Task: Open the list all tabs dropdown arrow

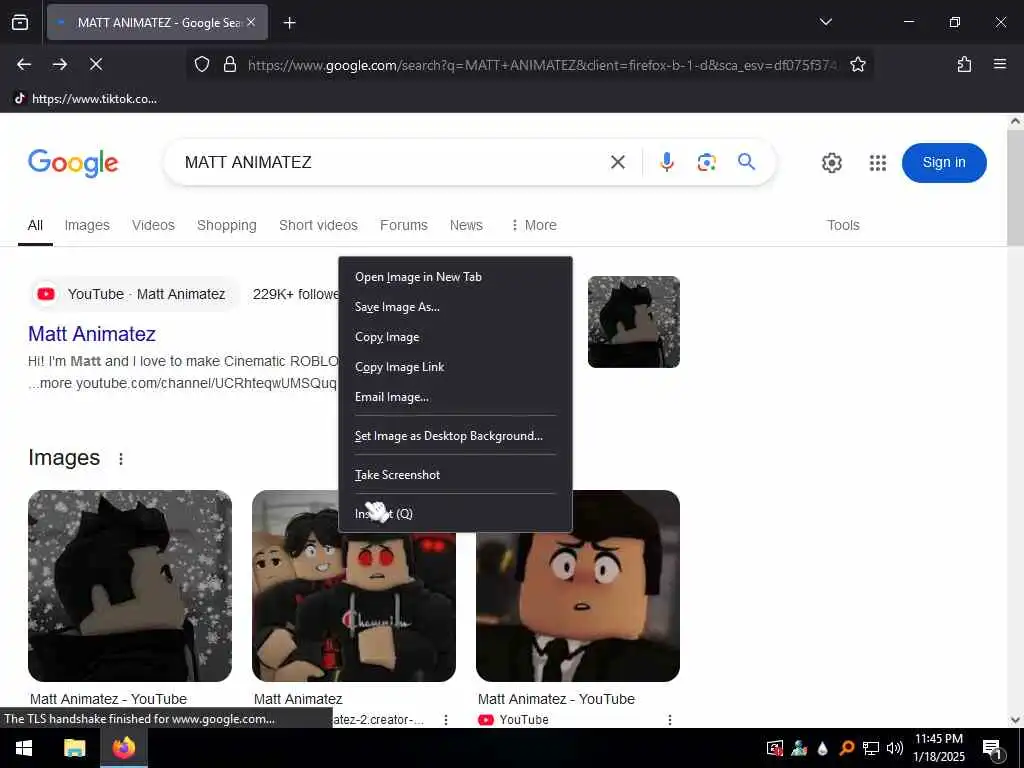Action: 825,22
